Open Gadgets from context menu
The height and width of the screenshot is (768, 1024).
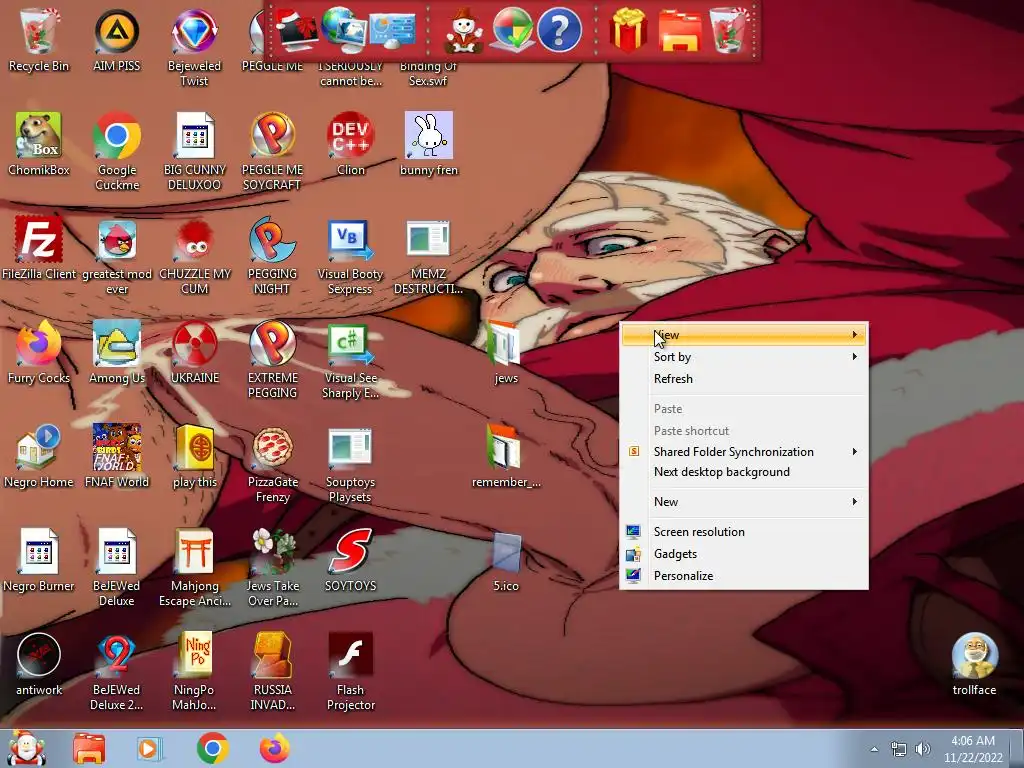pyautogui.click(x=744, y=554)
